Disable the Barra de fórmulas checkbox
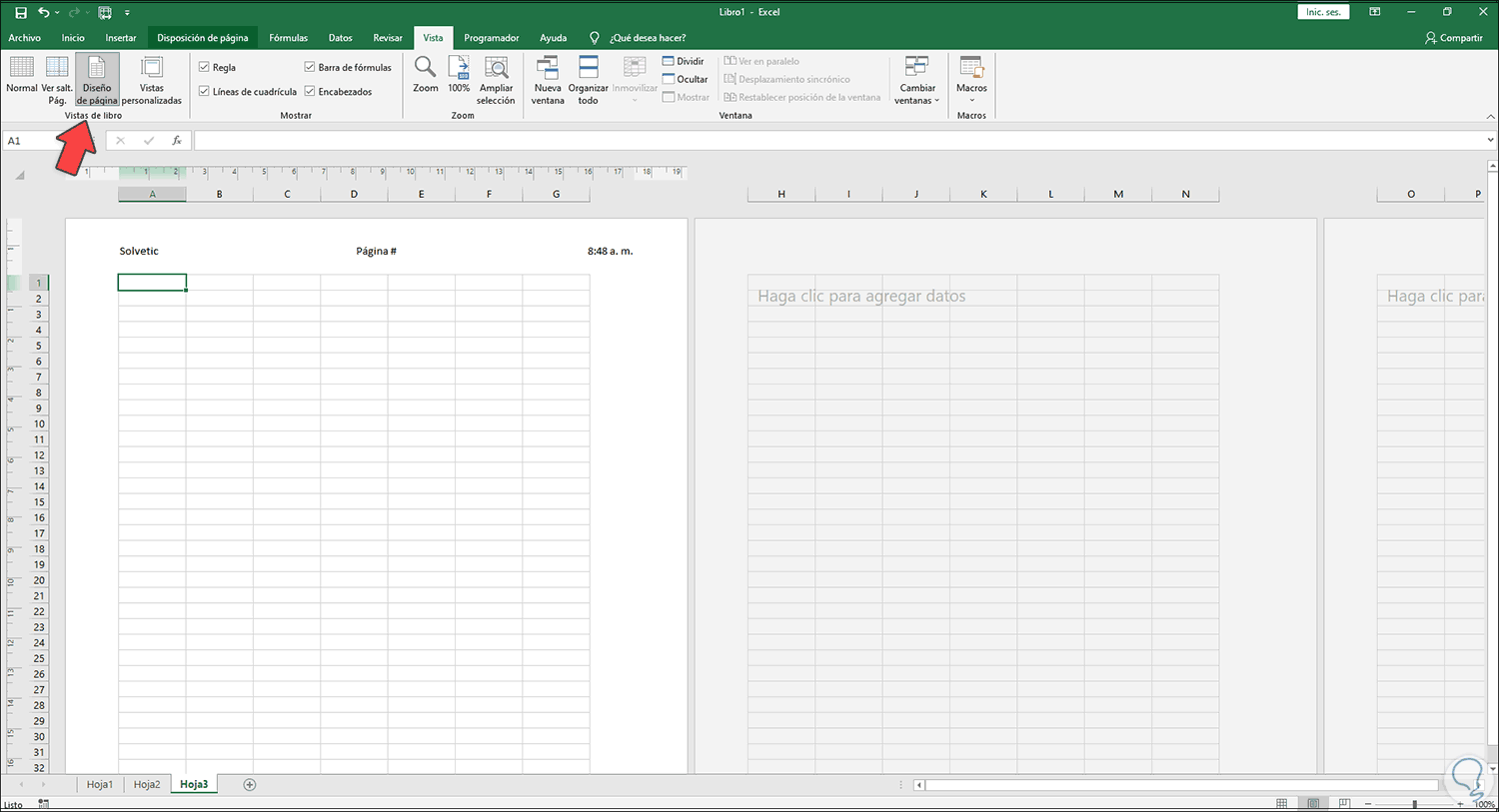Image resolution: width=1499 pixels, height=812 pixels. click(310, 68)
